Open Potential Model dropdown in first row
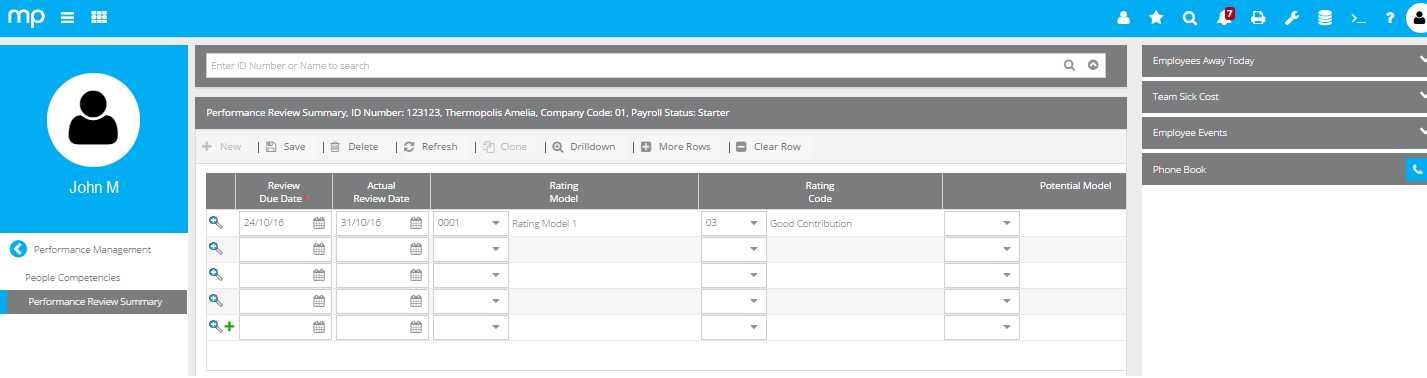Screen dimensions: 1427x378 1007,224
